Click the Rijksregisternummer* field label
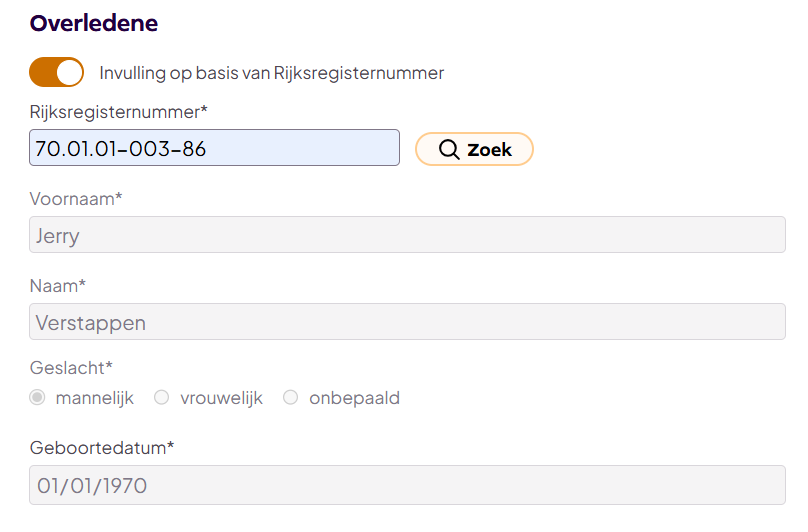Screen dimensions: 808x532 [x=125, y=111]
